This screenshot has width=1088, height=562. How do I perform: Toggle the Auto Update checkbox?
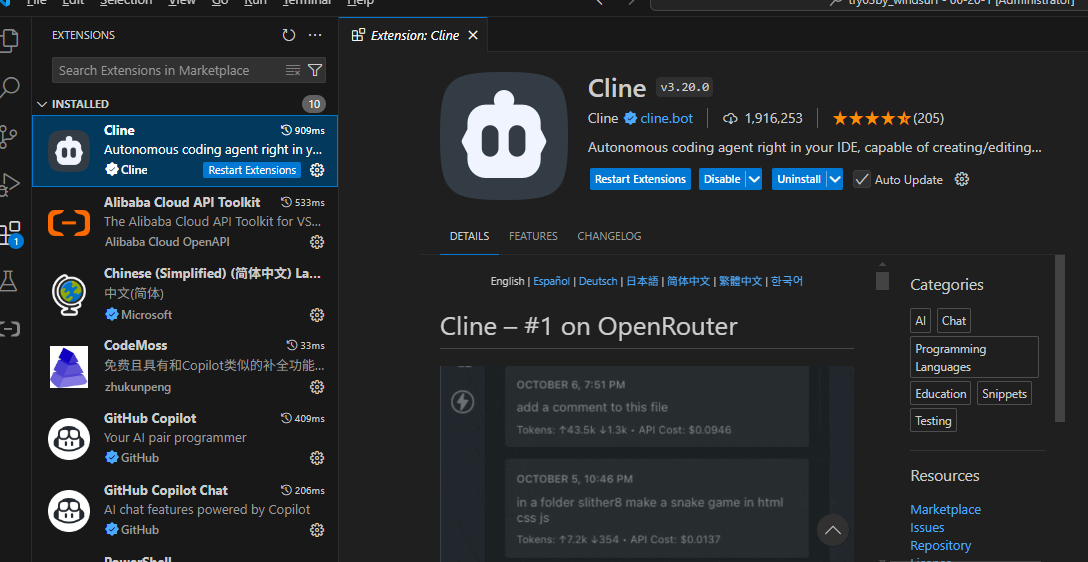[862, 179]
